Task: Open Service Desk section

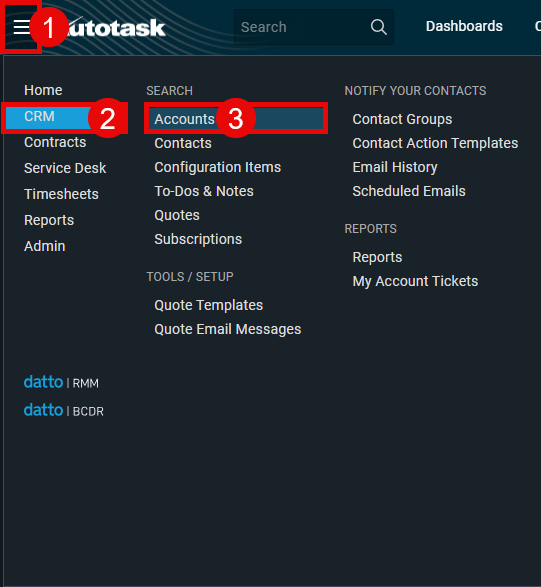Action: pyautogui.click(x=65, y=168)
